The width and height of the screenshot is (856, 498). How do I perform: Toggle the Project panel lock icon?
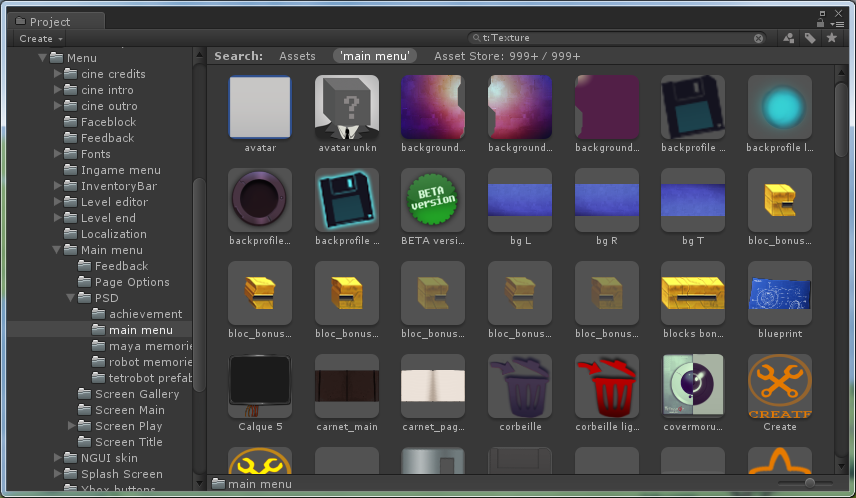click(x=820, y=23)
